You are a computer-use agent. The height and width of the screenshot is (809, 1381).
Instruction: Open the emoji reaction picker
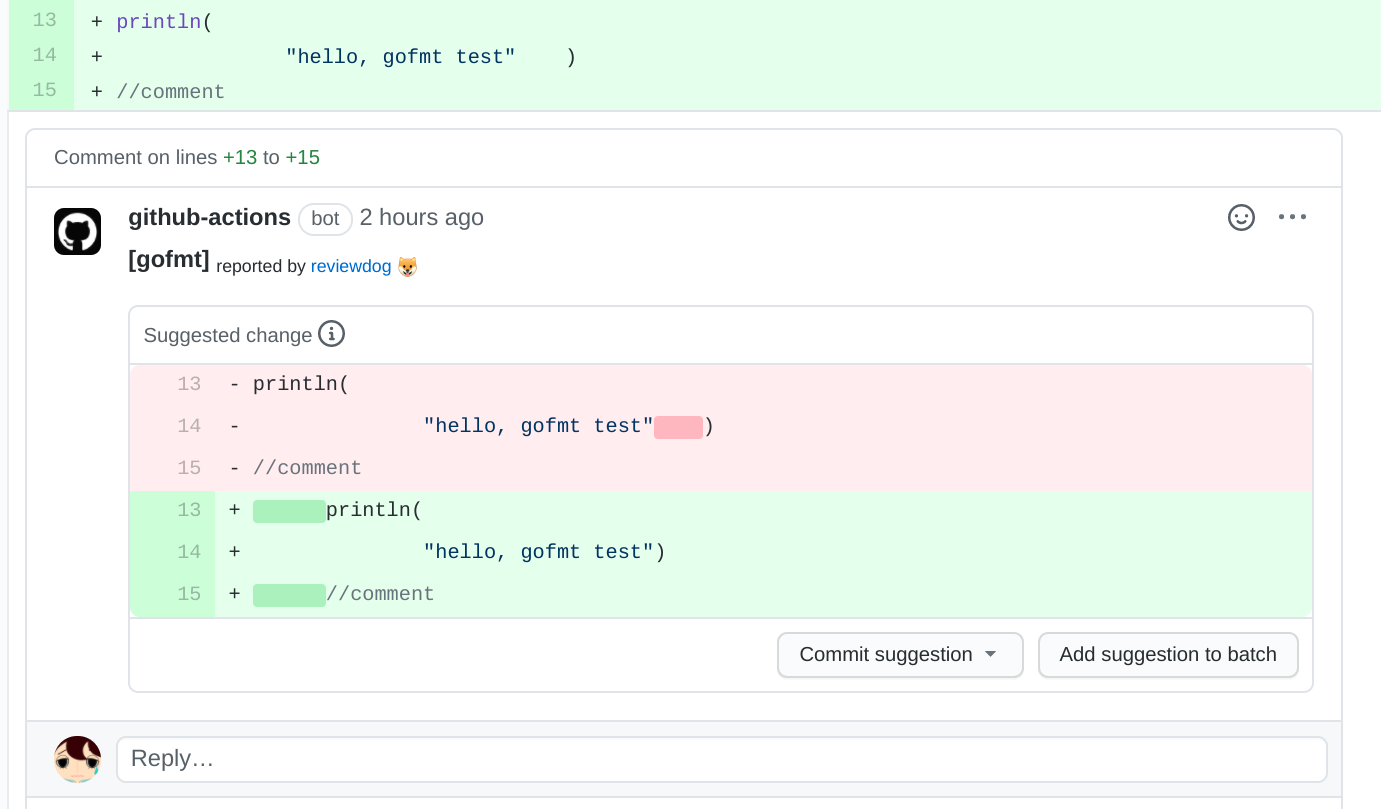pos(1241,216)
